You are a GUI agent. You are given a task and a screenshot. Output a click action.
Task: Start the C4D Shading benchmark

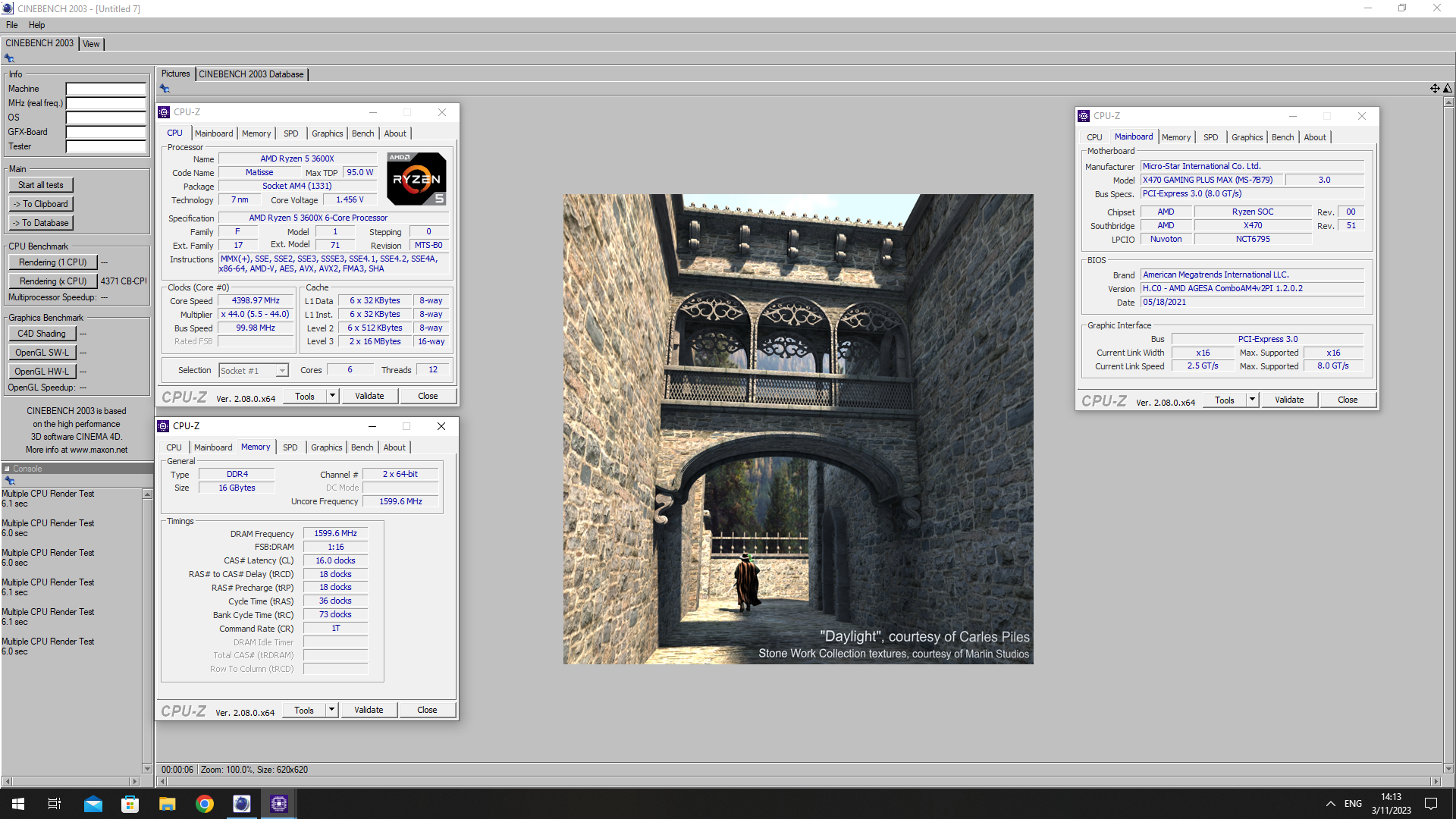tap(42, 334)
